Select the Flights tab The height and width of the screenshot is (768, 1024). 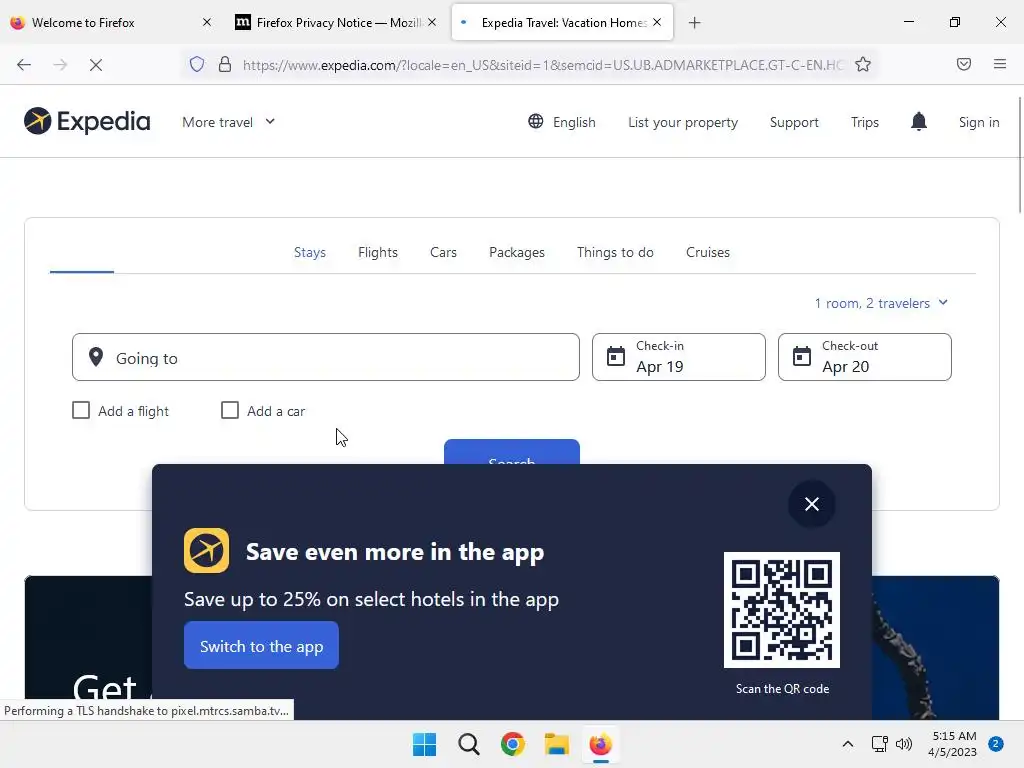(377, 252)
